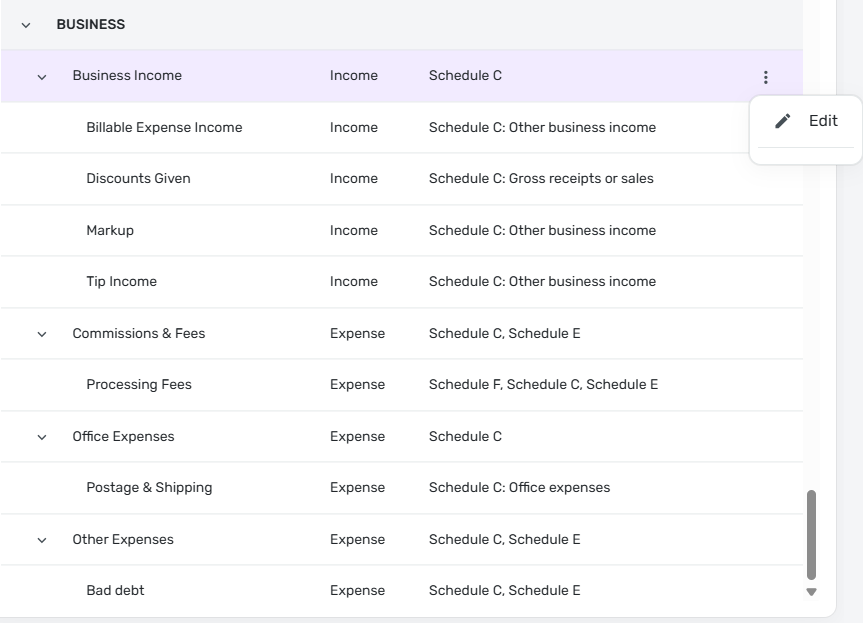This screenshot has width=863, height=623.
Task: Select the Billable Expense Income row
Action: pyautogui.click(x=164, y=128)
